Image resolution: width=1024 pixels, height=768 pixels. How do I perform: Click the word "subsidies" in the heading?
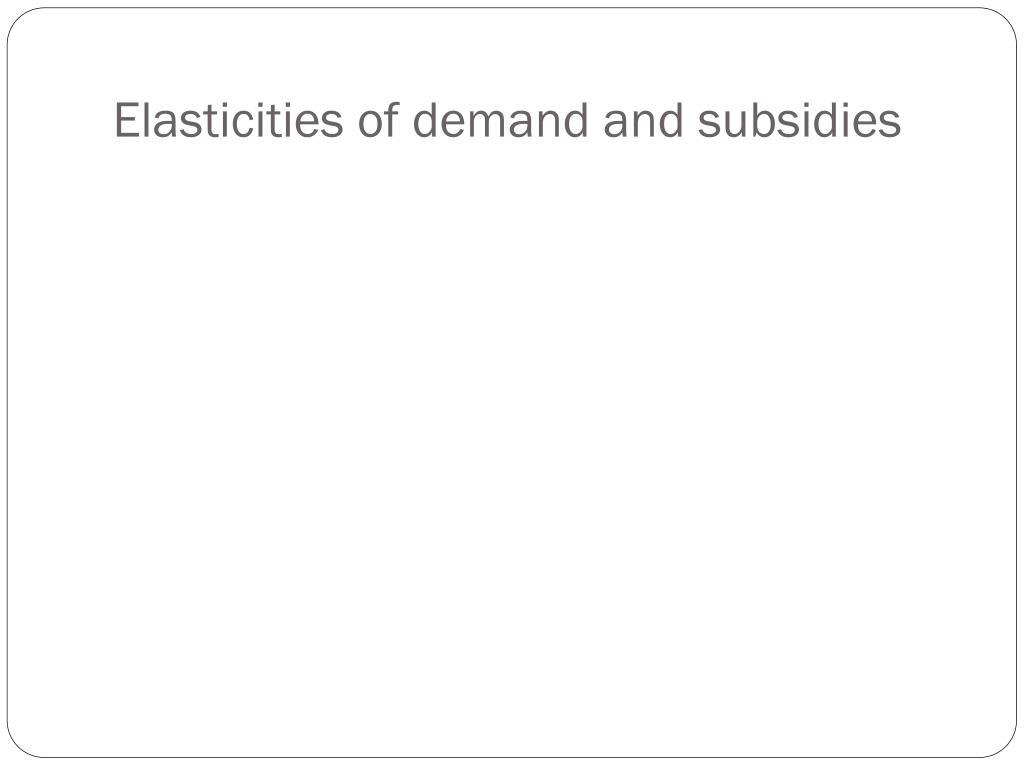[799, 121]
